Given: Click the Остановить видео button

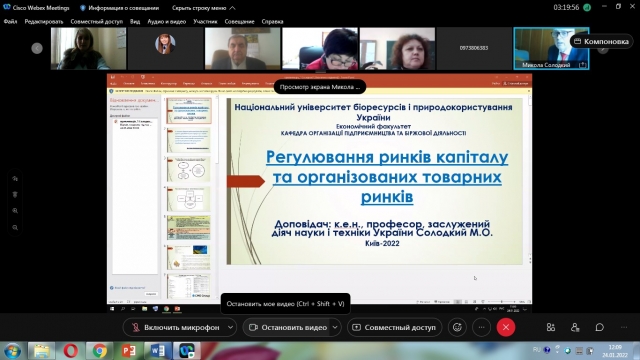Looking at the screenshot, I should point(288,327).
